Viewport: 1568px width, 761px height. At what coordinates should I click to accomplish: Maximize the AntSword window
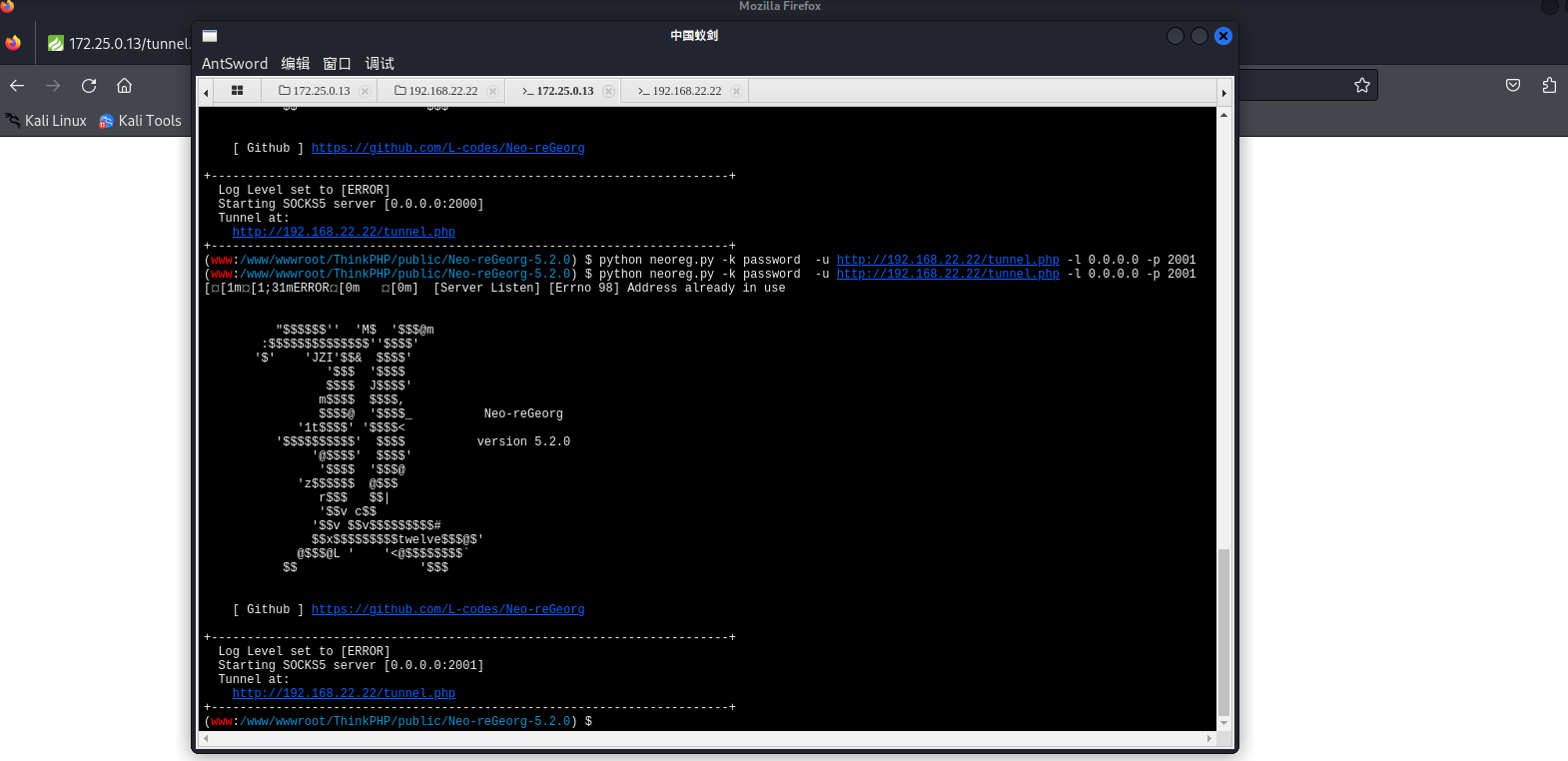pos(1199,36)
